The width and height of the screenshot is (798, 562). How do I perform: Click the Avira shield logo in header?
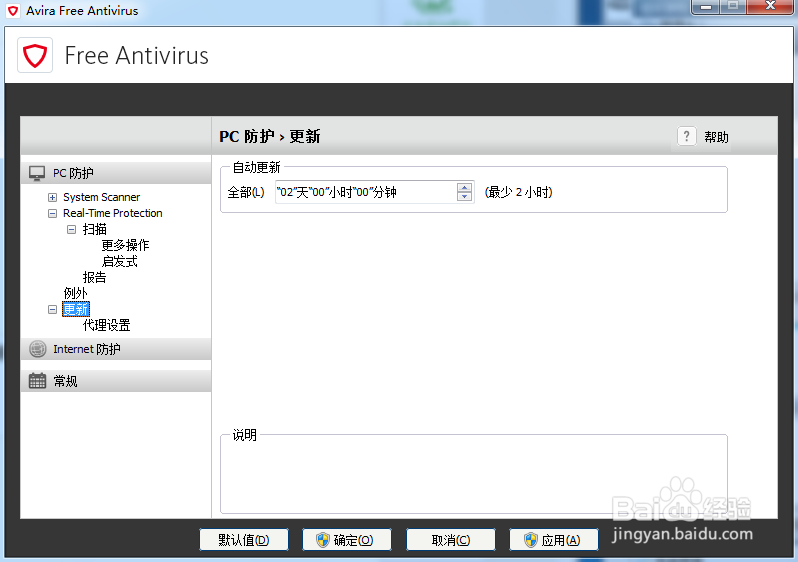pos(35,55)
